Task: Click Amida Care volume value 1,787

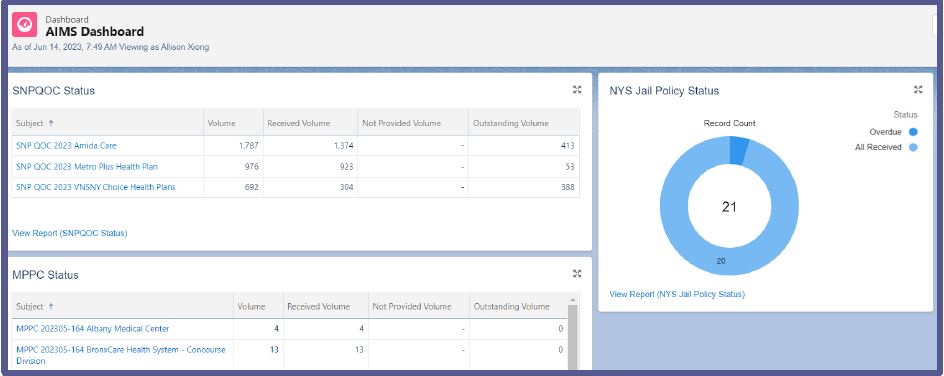Action: click(x=249, y=146)
